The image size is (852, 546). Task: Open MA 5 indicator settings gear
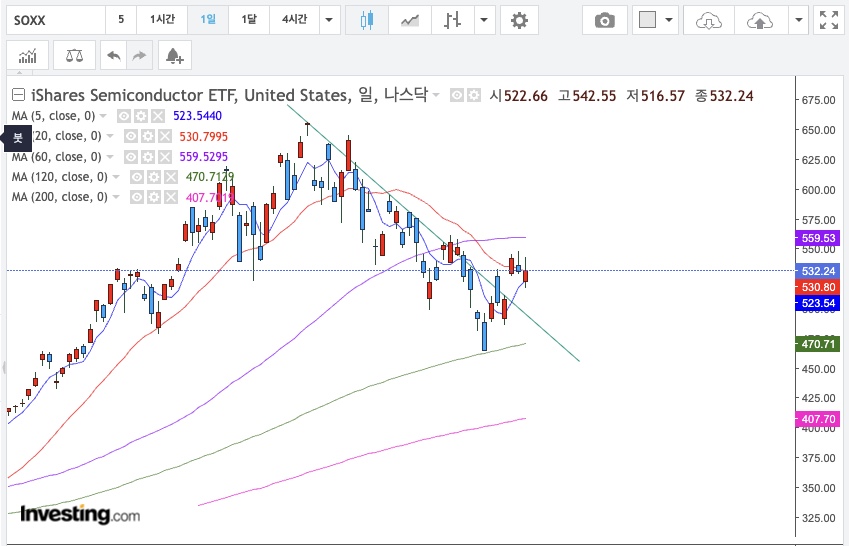[x=141, y=116]
